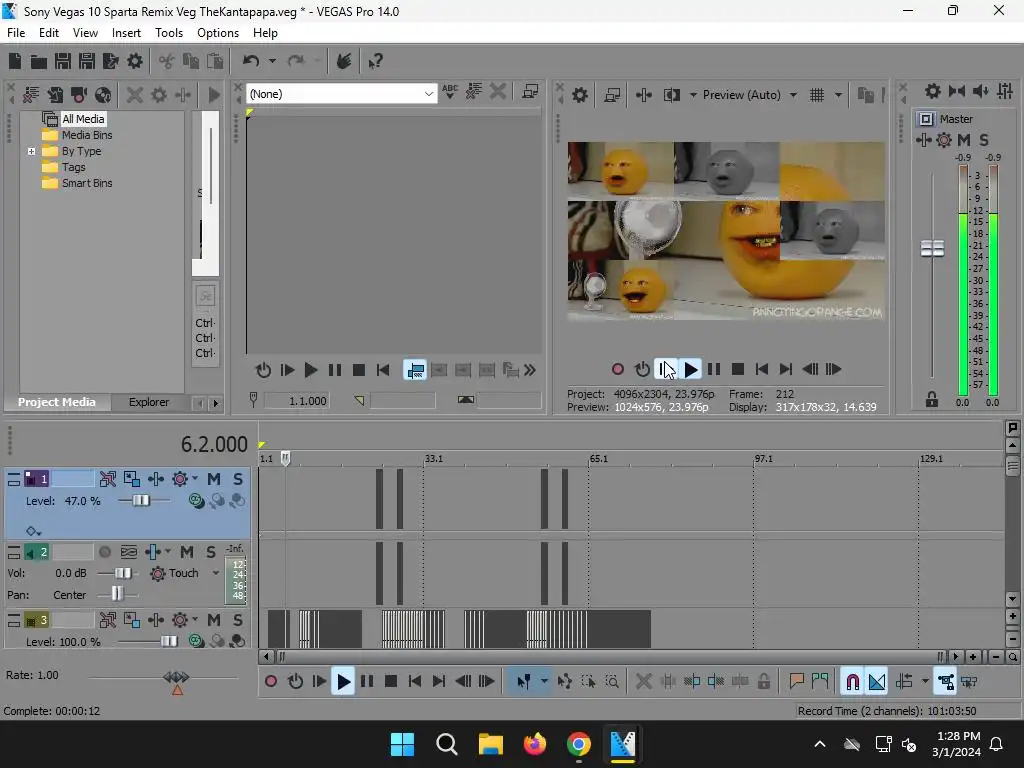Image resolution: width=1024 pixels, height=768 pixels.
Task: Open Google Chrome from the taskbar
Action: click(x=579, y=744)
